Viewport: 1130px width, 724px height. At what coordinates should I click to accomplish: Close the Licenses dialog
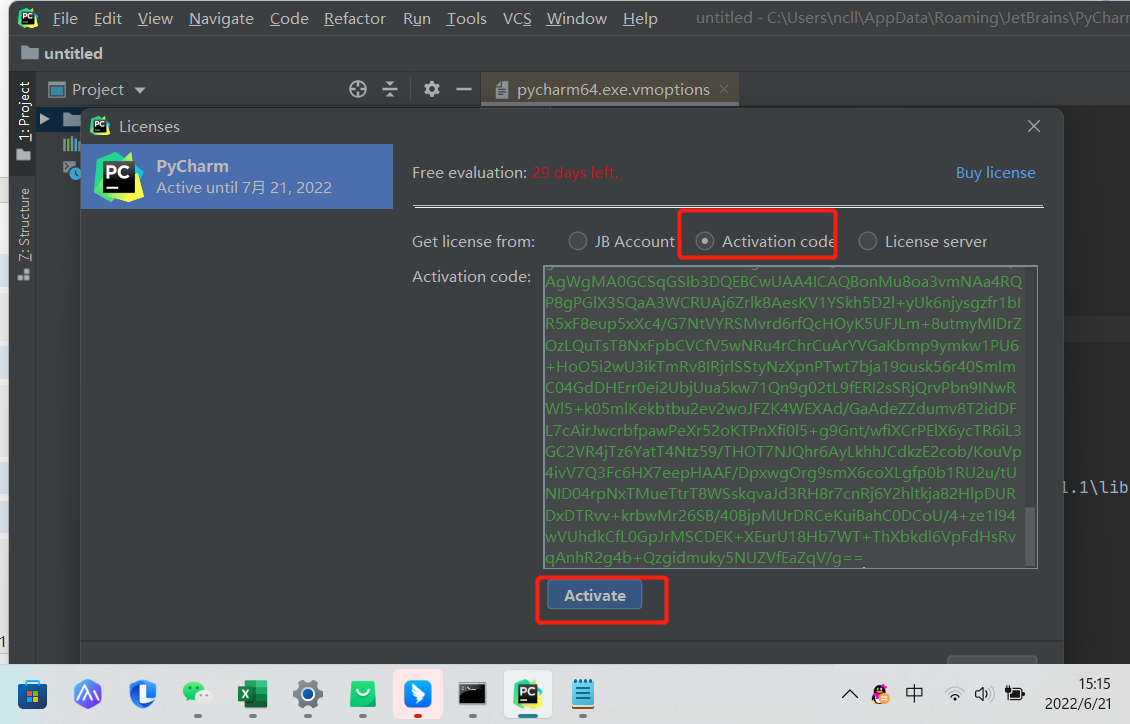1033,126
